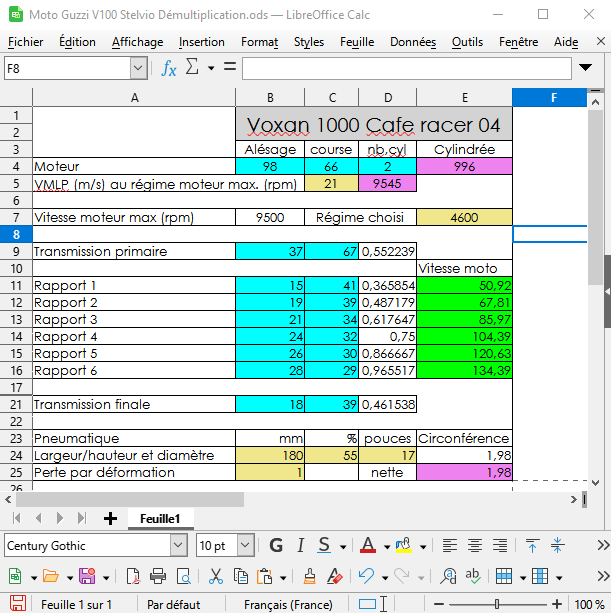Toggle italic formatting (I button)
Image resolution: width=611 pixels, height=613 pixels.
(x=300, y=545)
